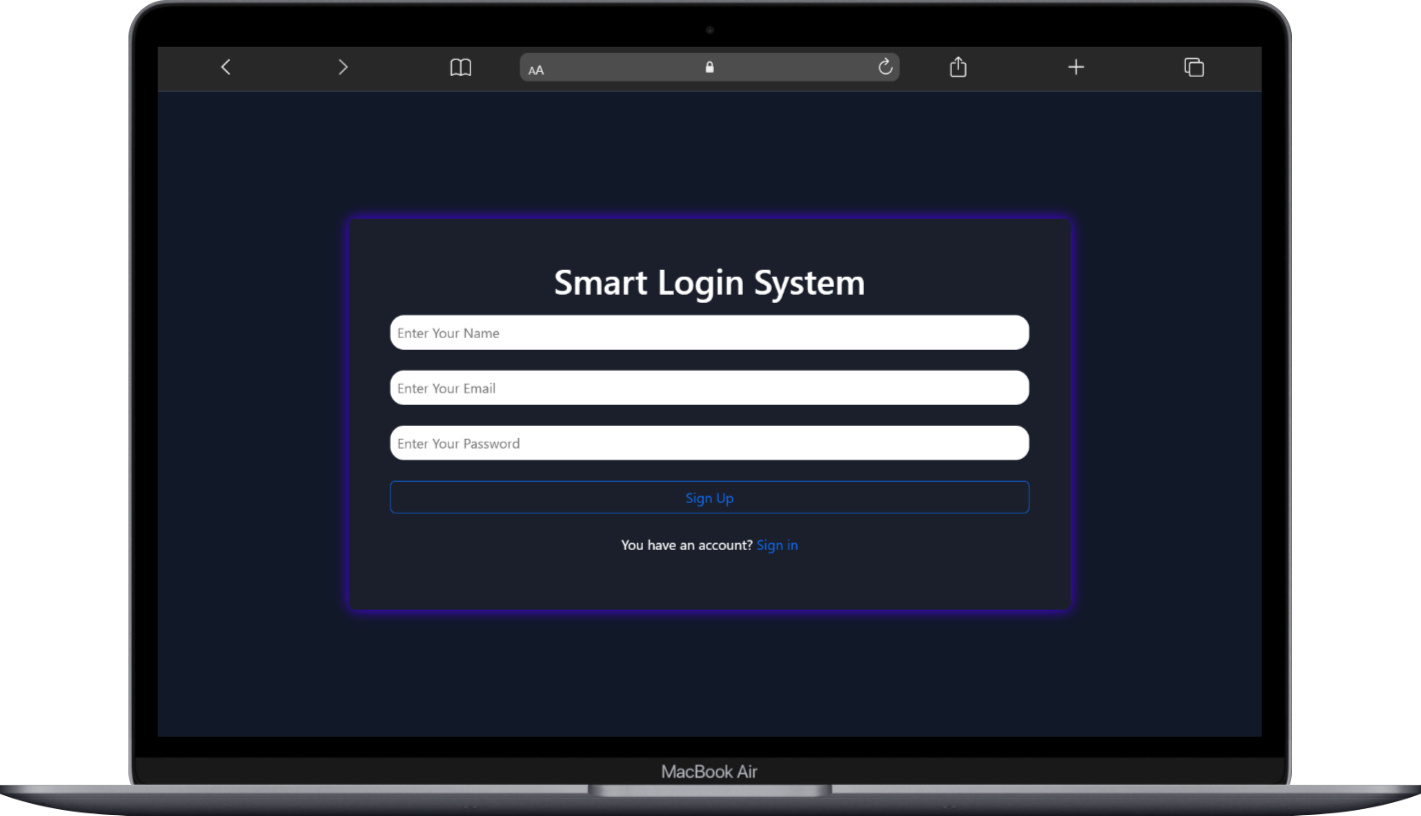This screenshot has height=816, width=1421.
Task: Follow the Sign in link
Action: click(777, 545)
